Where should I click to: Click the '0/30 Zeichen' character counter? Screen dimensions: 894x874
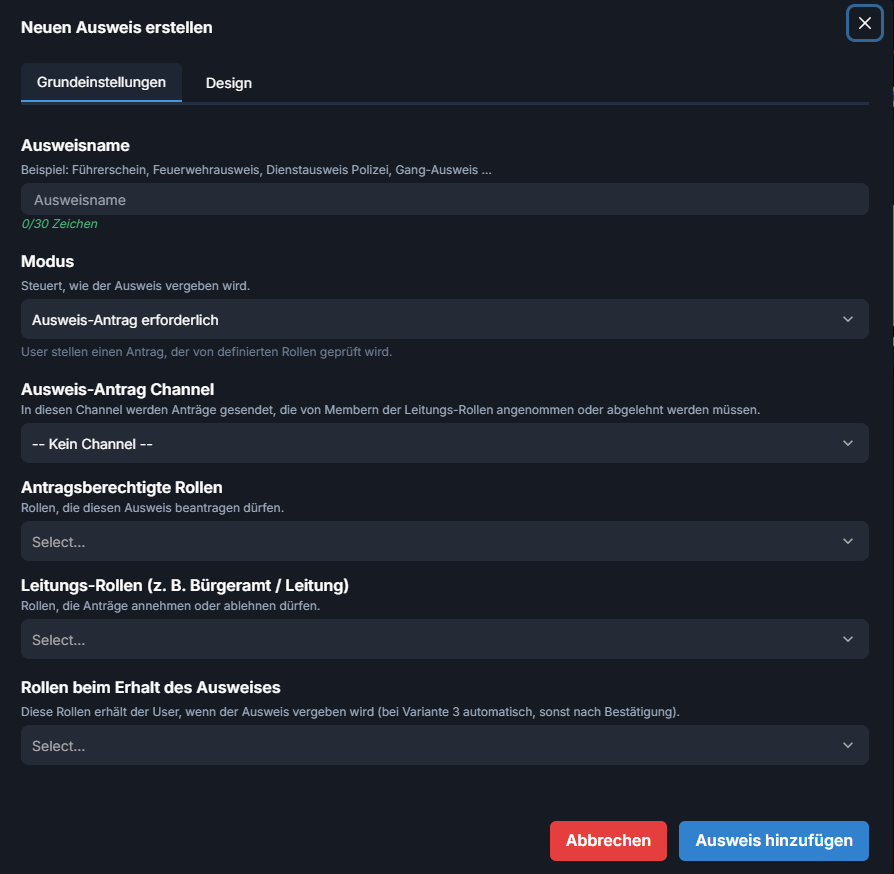point(60,224)
